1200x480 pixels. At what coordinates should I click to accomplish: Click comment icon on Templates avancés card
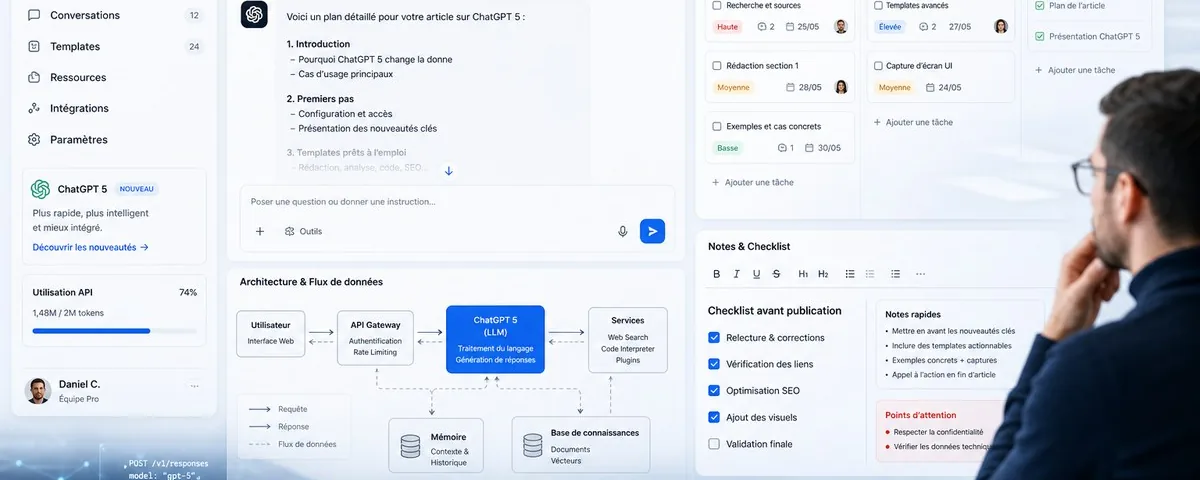923,27
